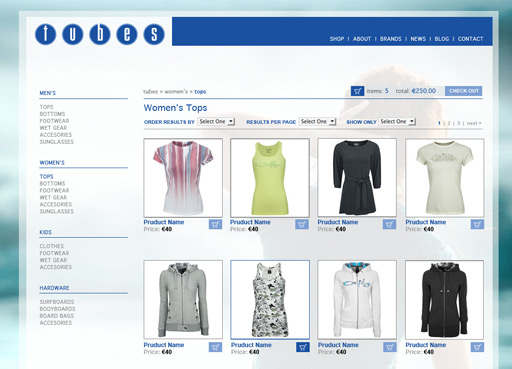
Task: Add grey zip hoodie to cart
Action: [x=215, y=347]
